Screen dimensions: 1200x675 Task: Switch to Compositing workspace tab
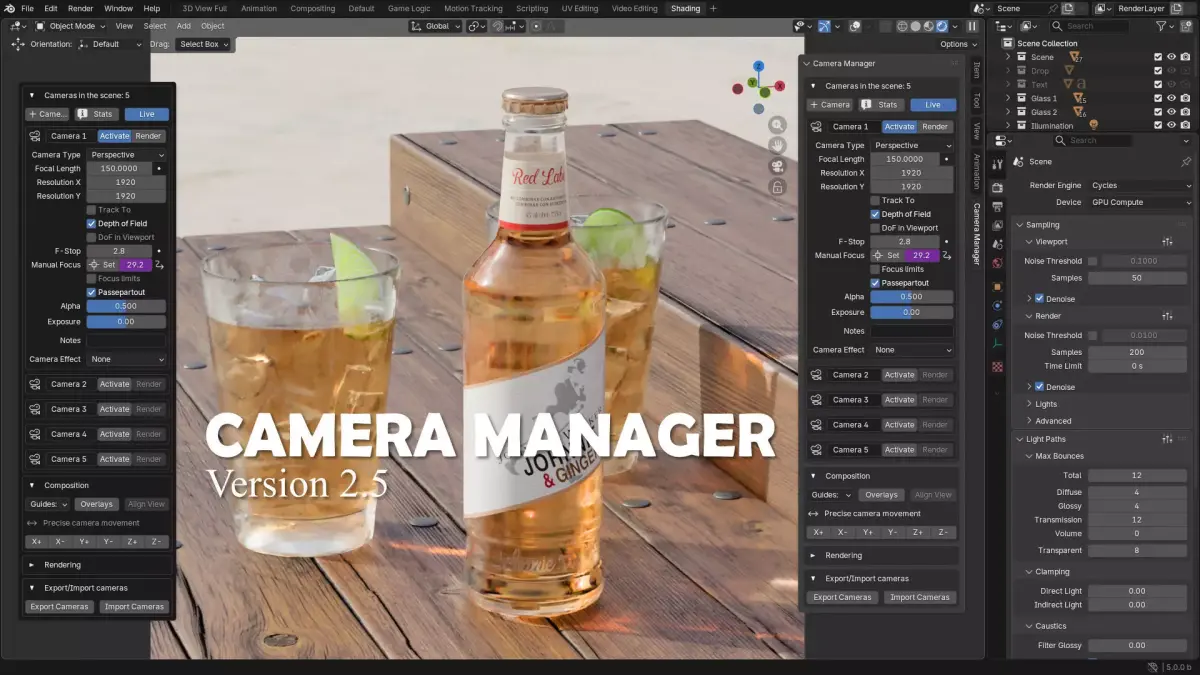point(313,8)
